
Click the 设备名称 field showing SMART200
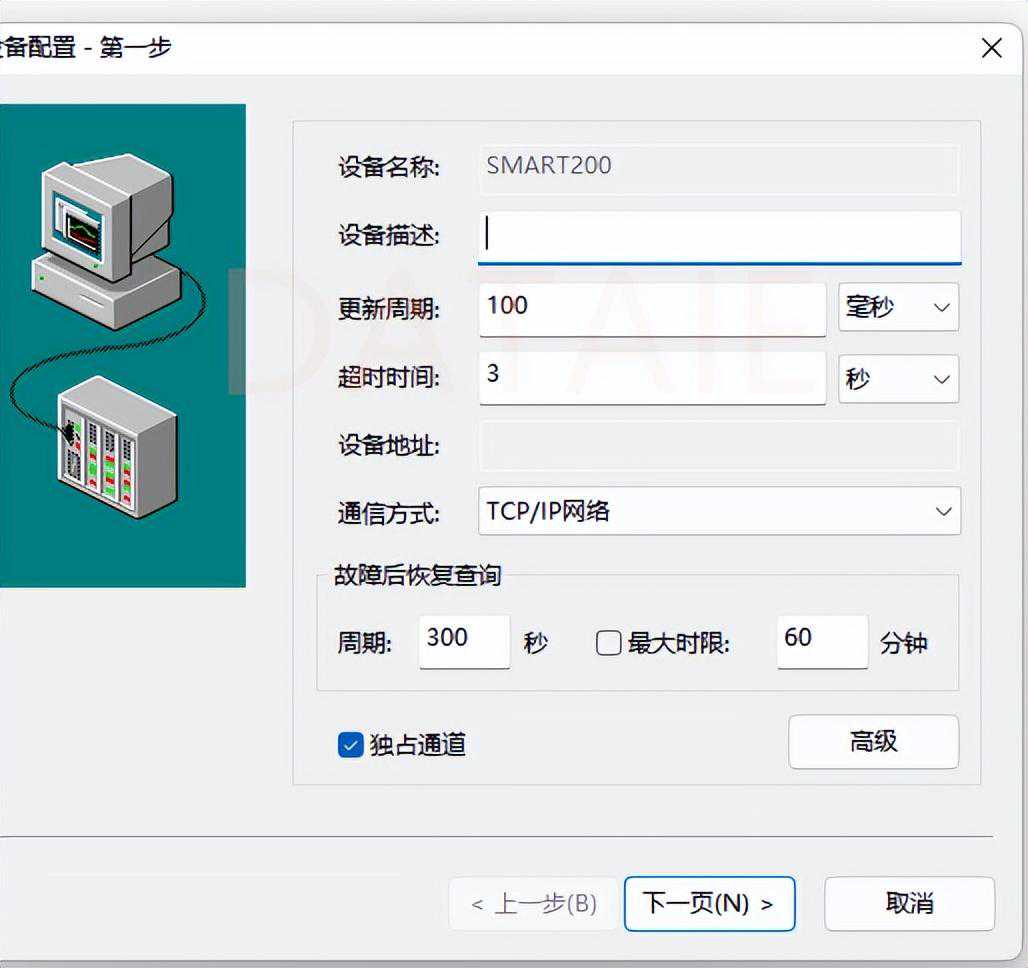[x=718, y=166]
